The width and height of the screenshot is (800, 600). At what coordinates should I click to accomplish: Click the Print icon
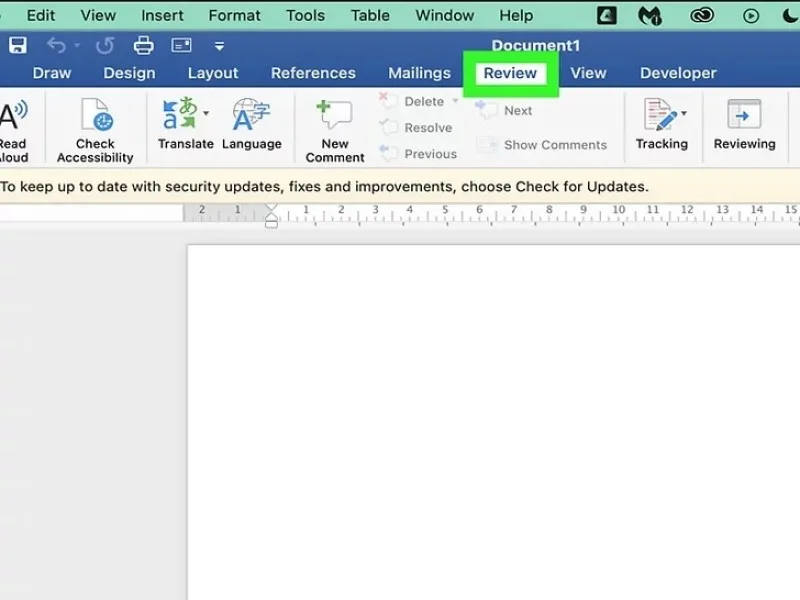point(143,46)
